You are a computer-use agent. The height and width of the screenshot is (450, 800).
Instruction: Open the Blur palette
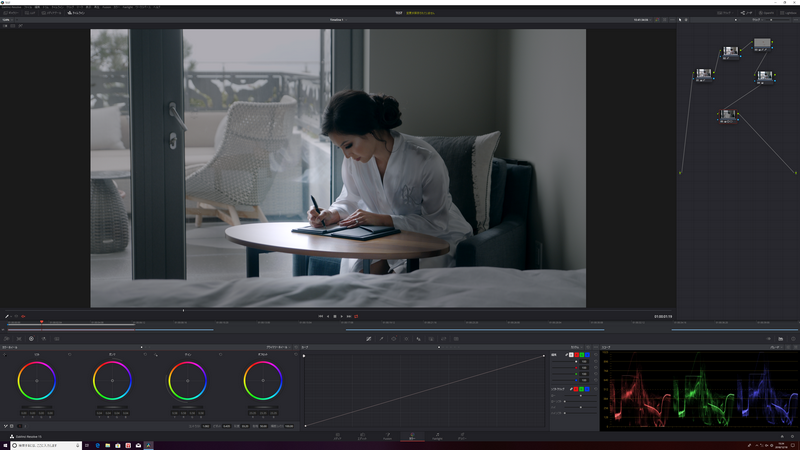click(x=418, y=339)
